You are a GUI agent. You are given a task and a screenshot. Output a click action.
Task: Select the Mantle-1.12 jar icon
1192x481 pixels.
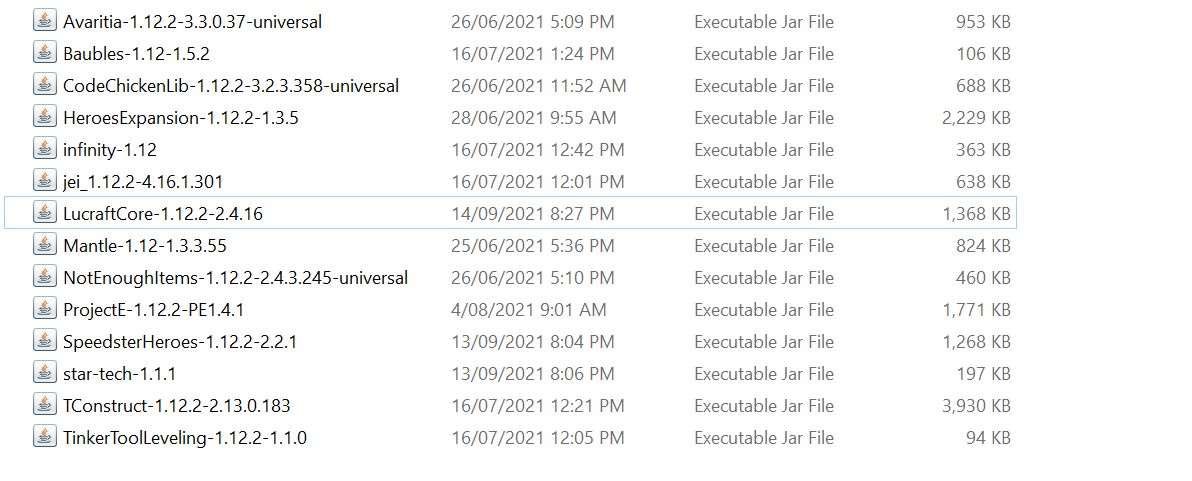tap(45, 245)
